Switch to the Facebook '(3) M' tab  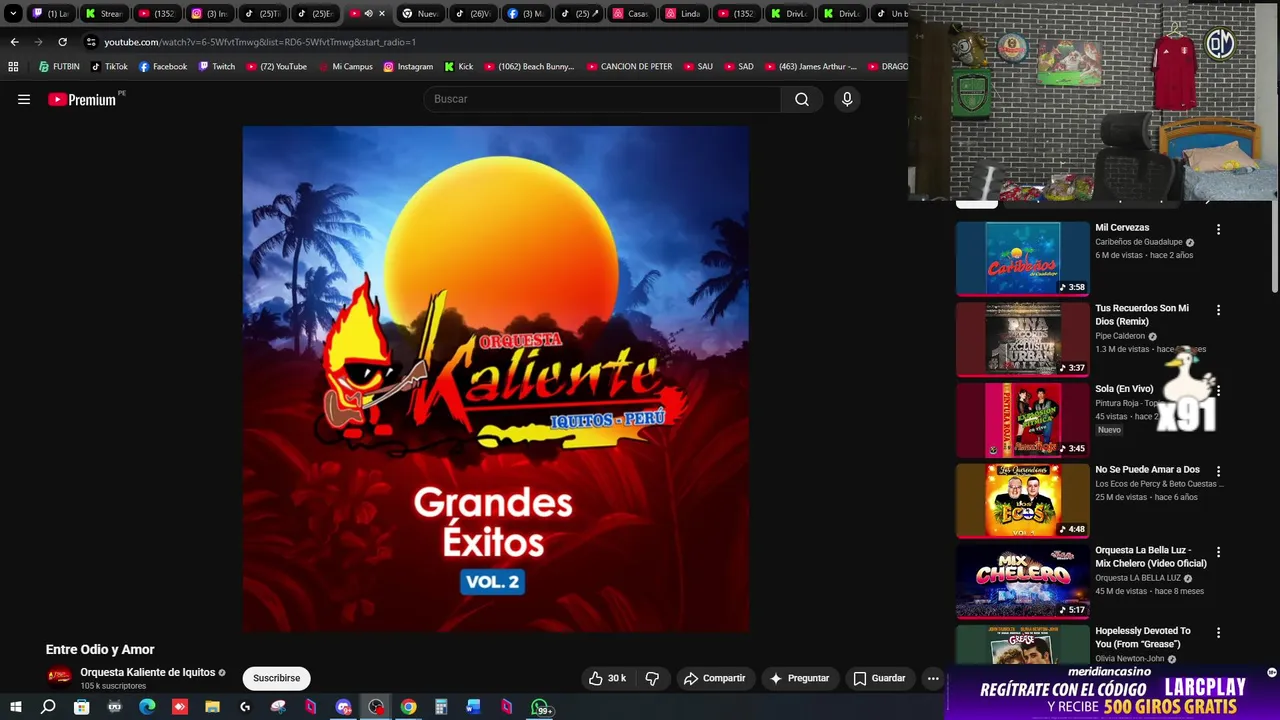[x=525, y=14]
